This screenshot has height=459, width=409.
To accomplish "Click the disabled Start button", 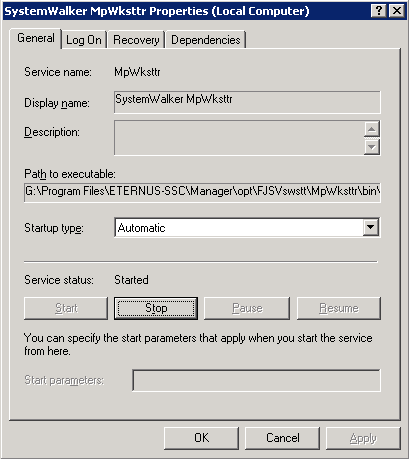I will click(x=66, y=308).
